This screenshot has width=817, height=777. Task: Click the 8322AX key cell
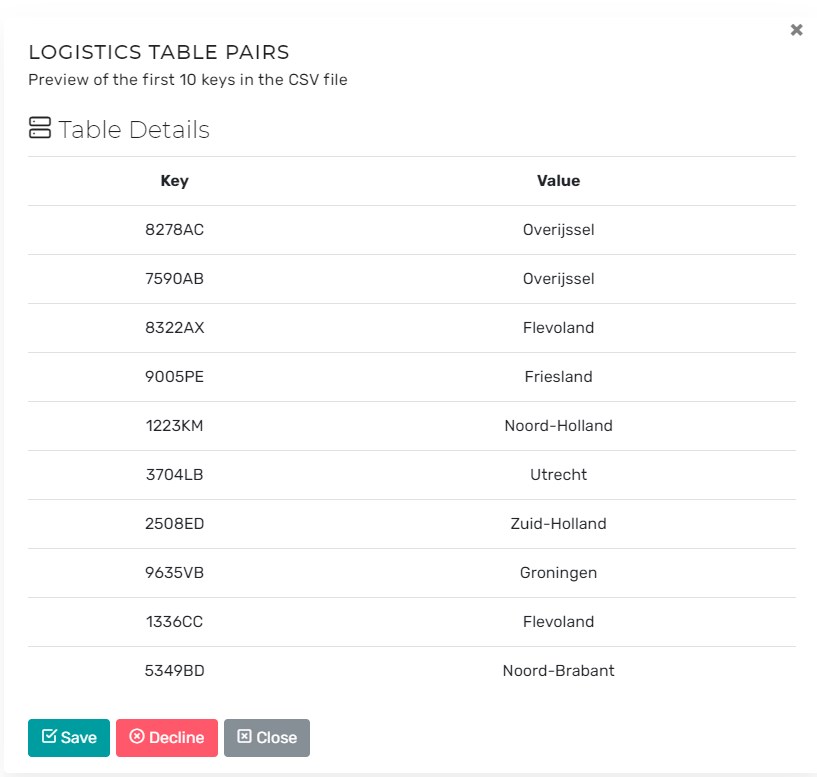point(174,328)
